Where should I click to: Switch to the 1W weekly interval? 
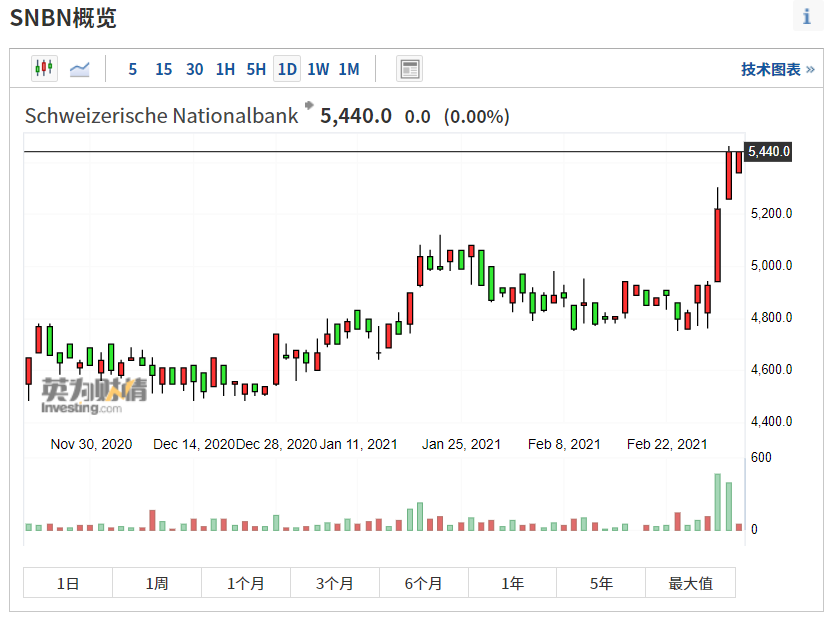point(318,69)
